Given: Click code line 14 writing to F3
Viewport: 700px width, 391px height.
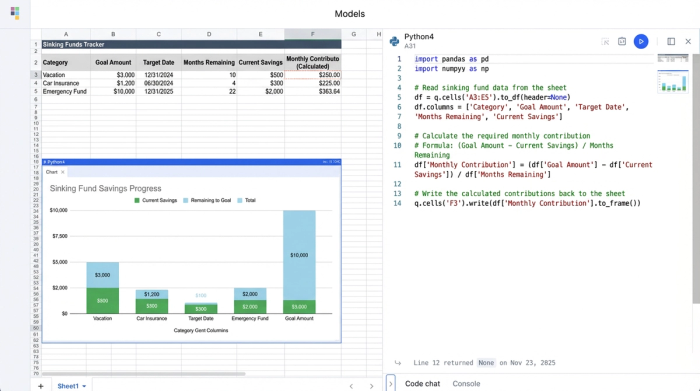Looking at the screenshot, I should 527,203.
